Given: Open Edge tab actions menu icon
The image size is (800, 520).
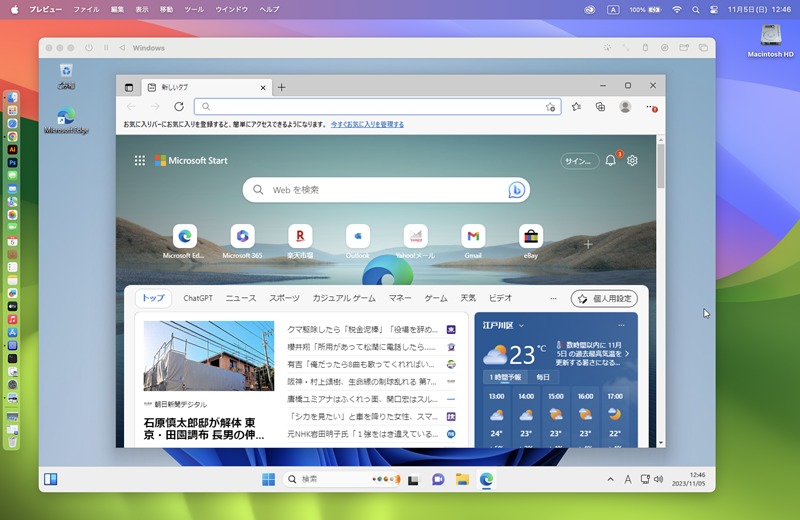Looking at the screenshot, I should [129, 88].
